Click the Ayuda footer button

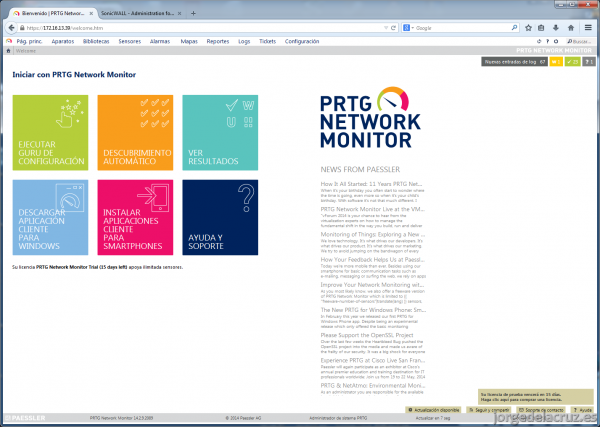pyautogui.click(x=582, y=410)
